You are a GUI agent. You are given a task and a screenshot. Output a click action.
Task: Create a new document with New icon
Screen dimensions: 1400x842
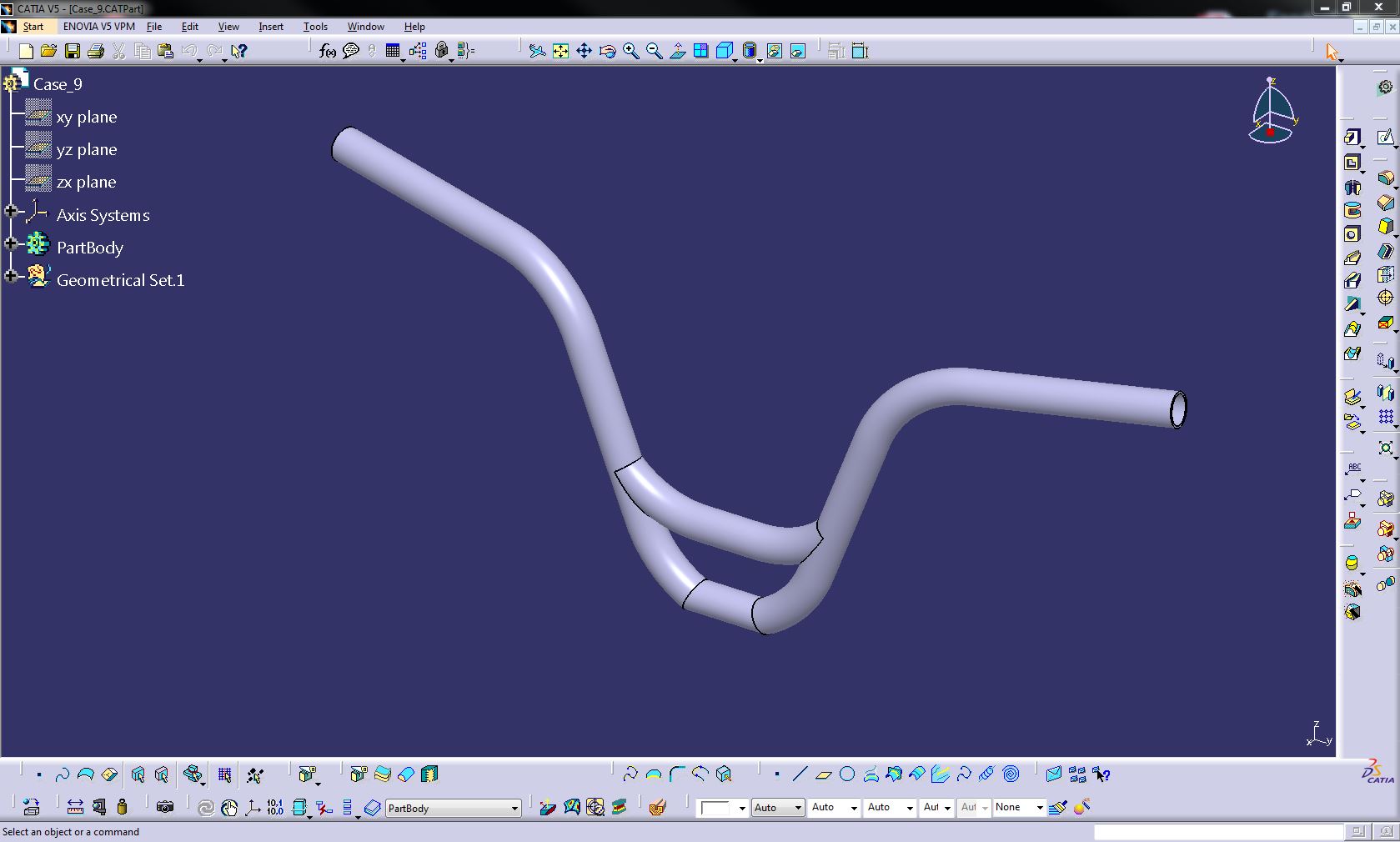[26, 51]
